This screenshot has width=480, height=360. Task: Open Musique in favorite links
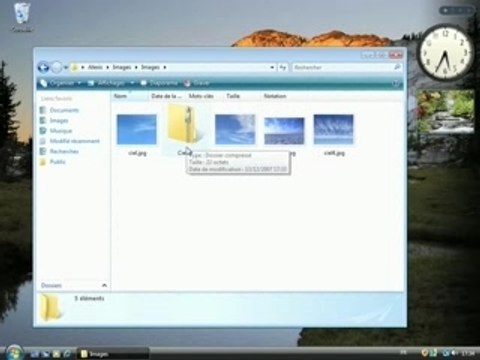56,131
